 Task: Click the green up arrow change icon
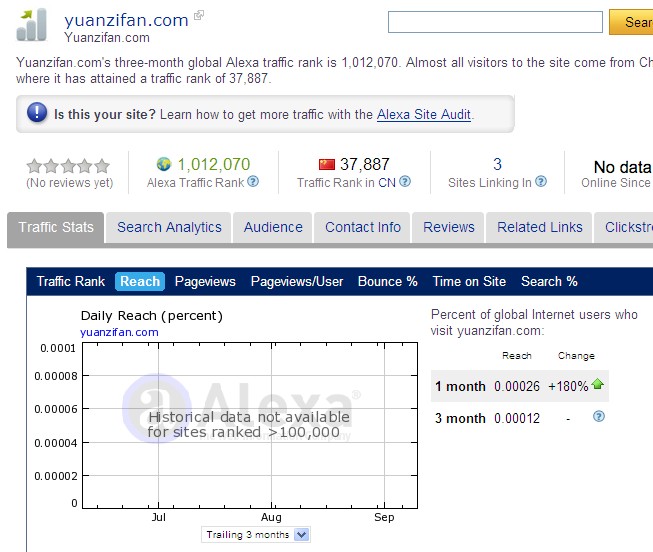point(598,385)
